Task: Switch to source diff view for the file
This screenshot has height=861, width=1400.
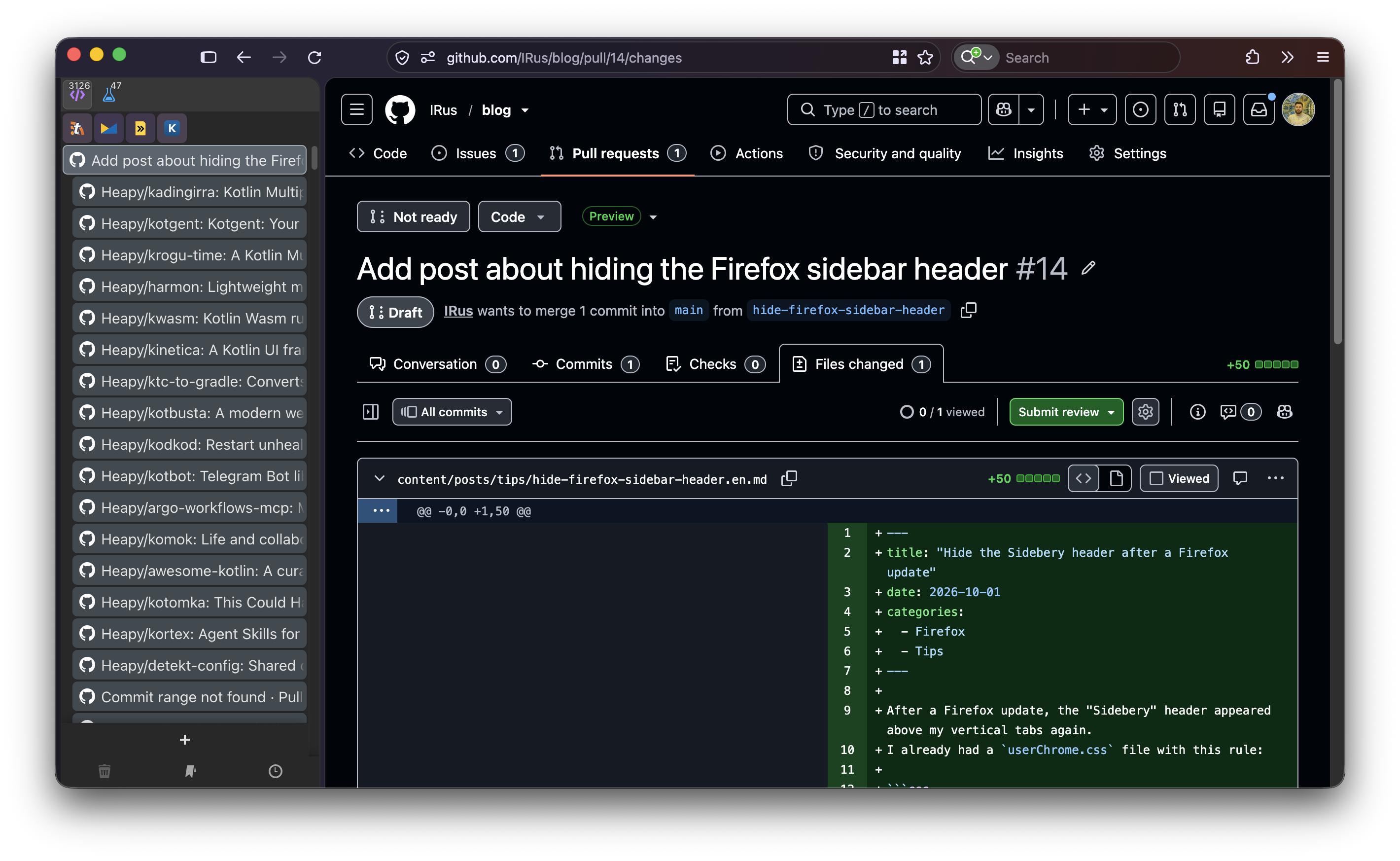Action: (x=1084, y=478)
